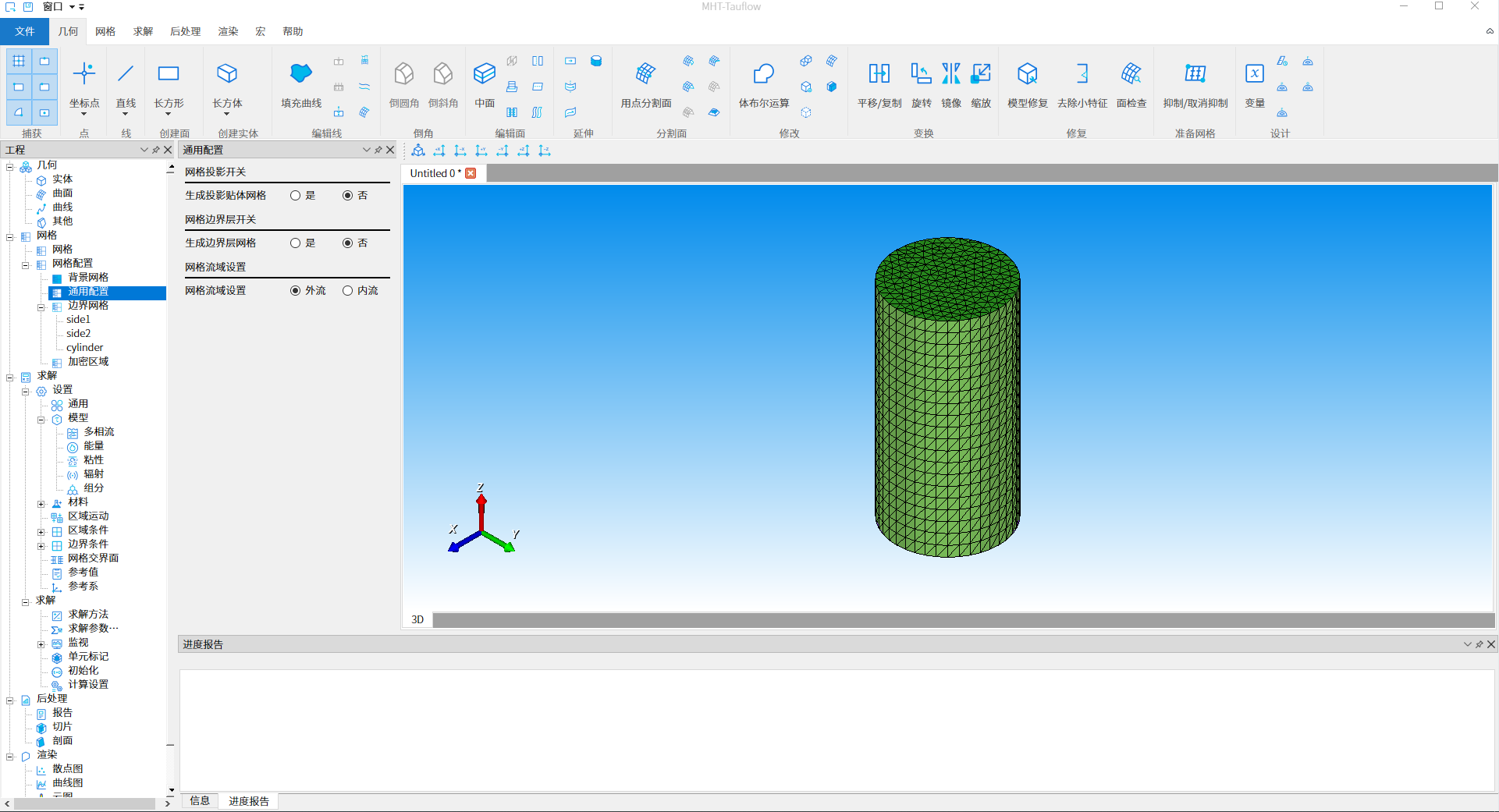Open the 平移/复制 translate tool
Viewport: 1499px width, 812px height.
(x=879, y=74)
